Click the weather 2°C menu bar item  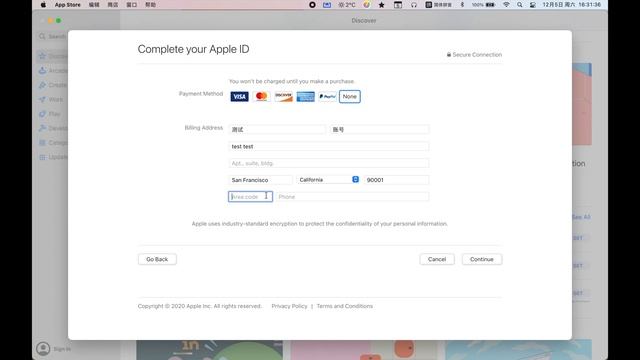347,5
